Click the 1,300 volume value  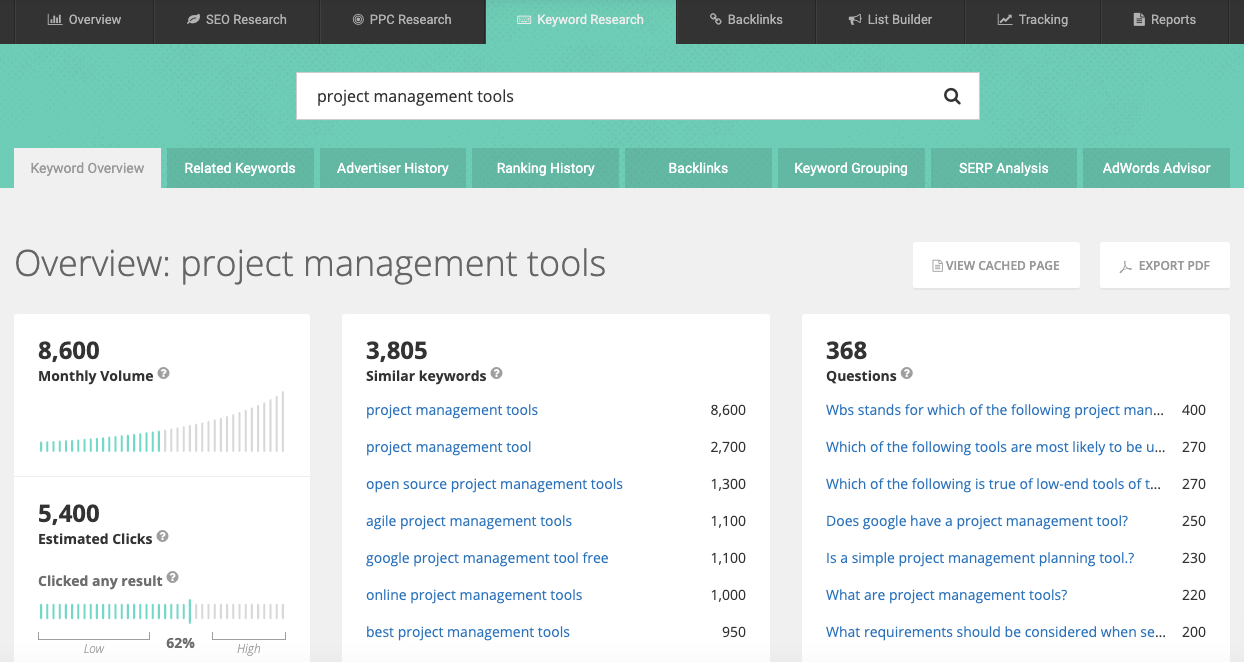click(x=728, y=484)
